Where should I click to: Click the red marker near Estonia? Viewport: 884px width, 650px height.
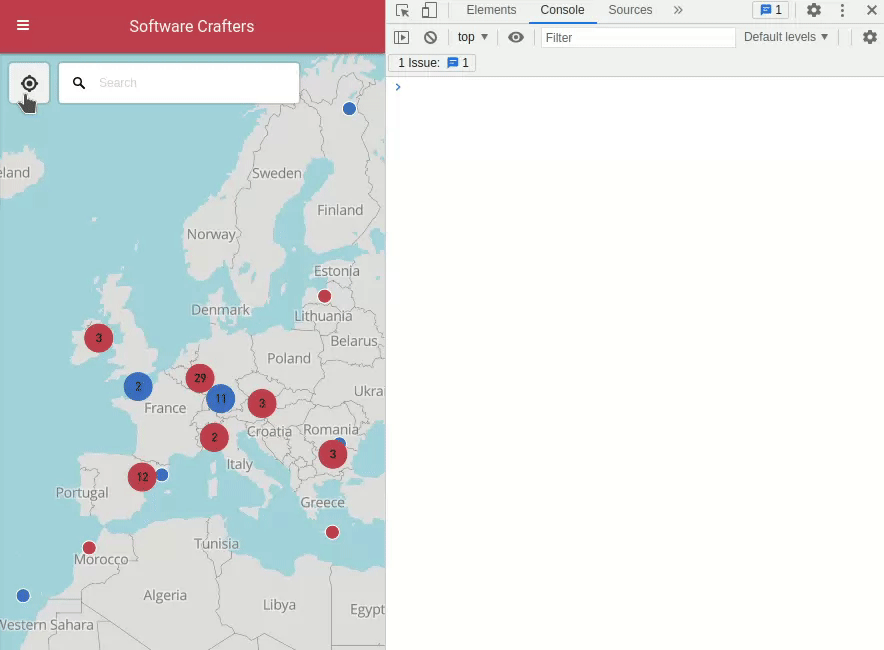click(x=325, y=296)
